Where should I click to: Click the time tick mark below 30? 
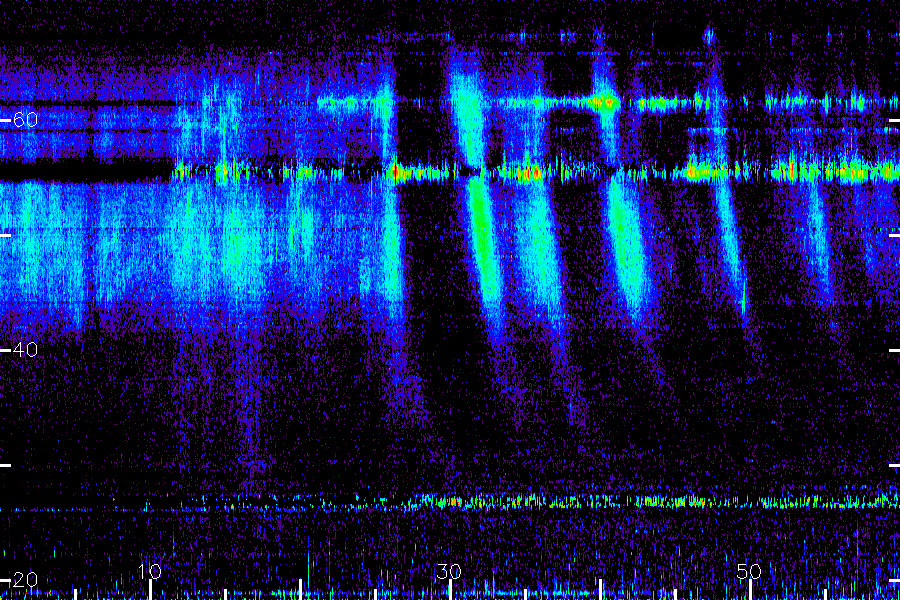451,590
